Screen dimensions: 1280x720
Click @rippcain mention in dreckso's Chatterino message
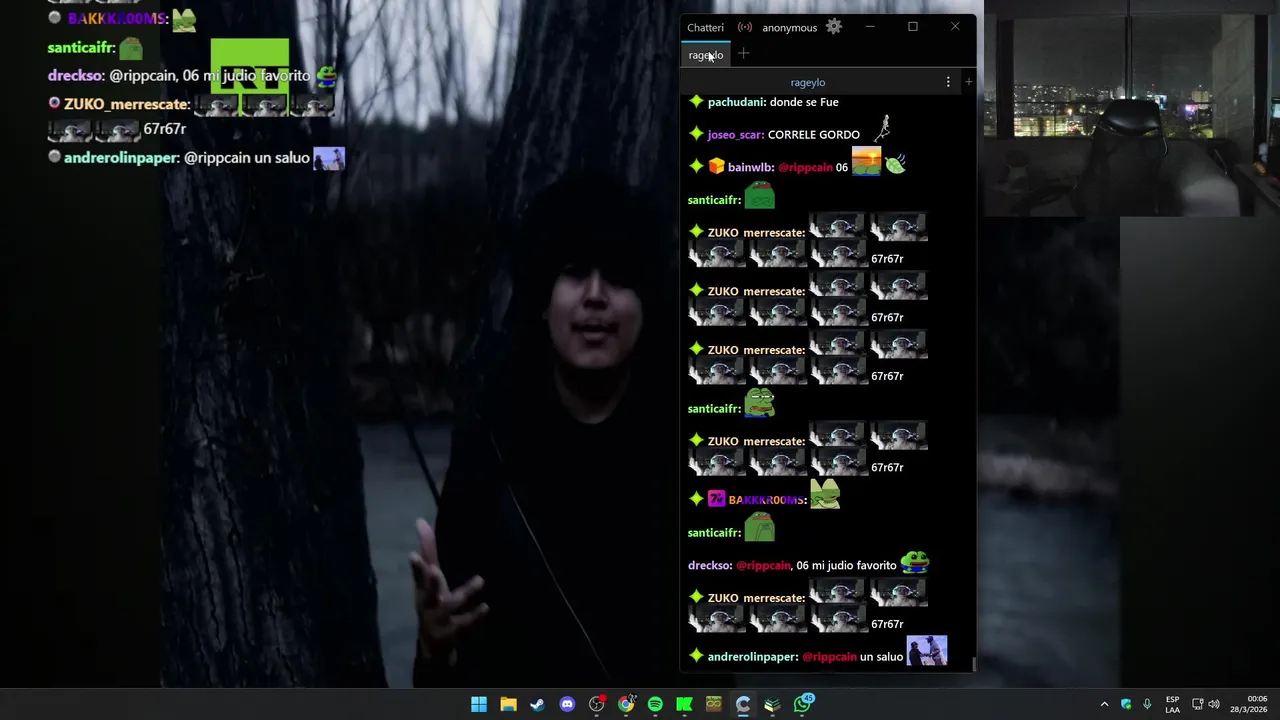point(764,565)
